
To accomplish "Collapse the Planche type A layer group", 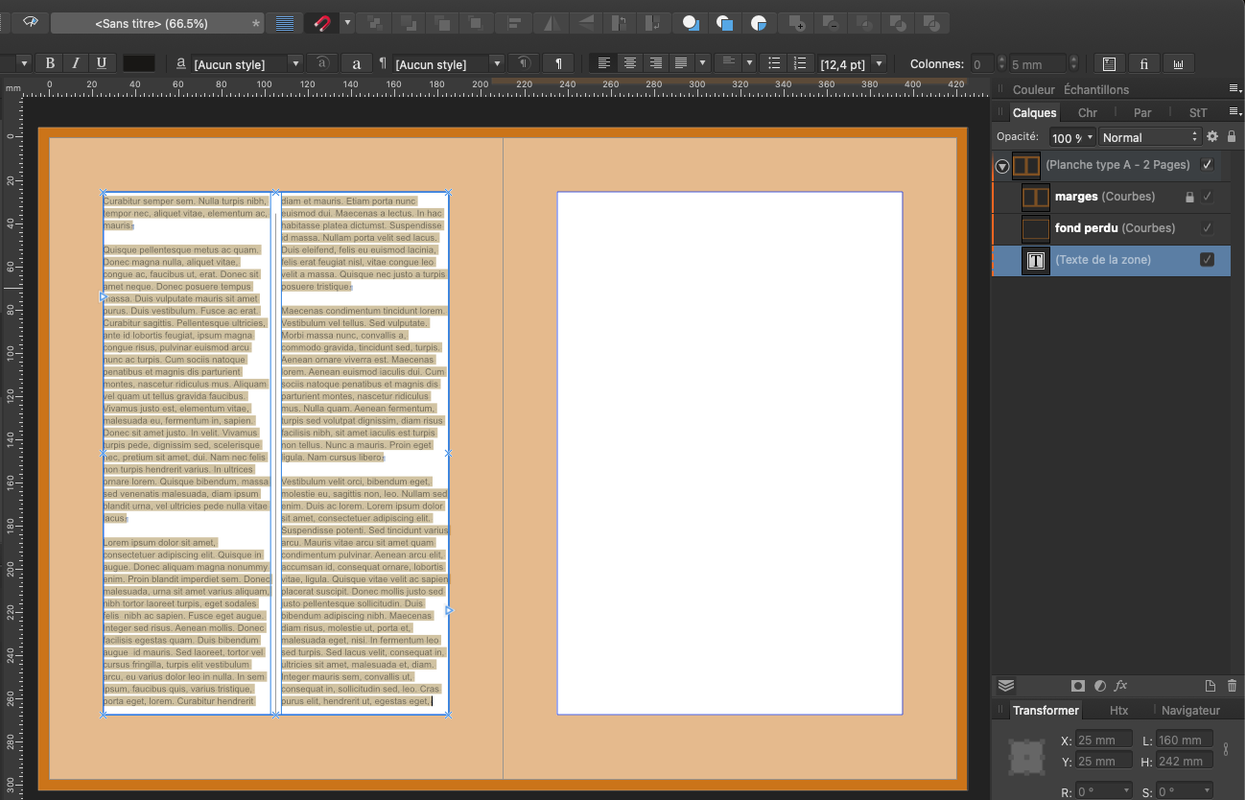I will coord(1002,166).
